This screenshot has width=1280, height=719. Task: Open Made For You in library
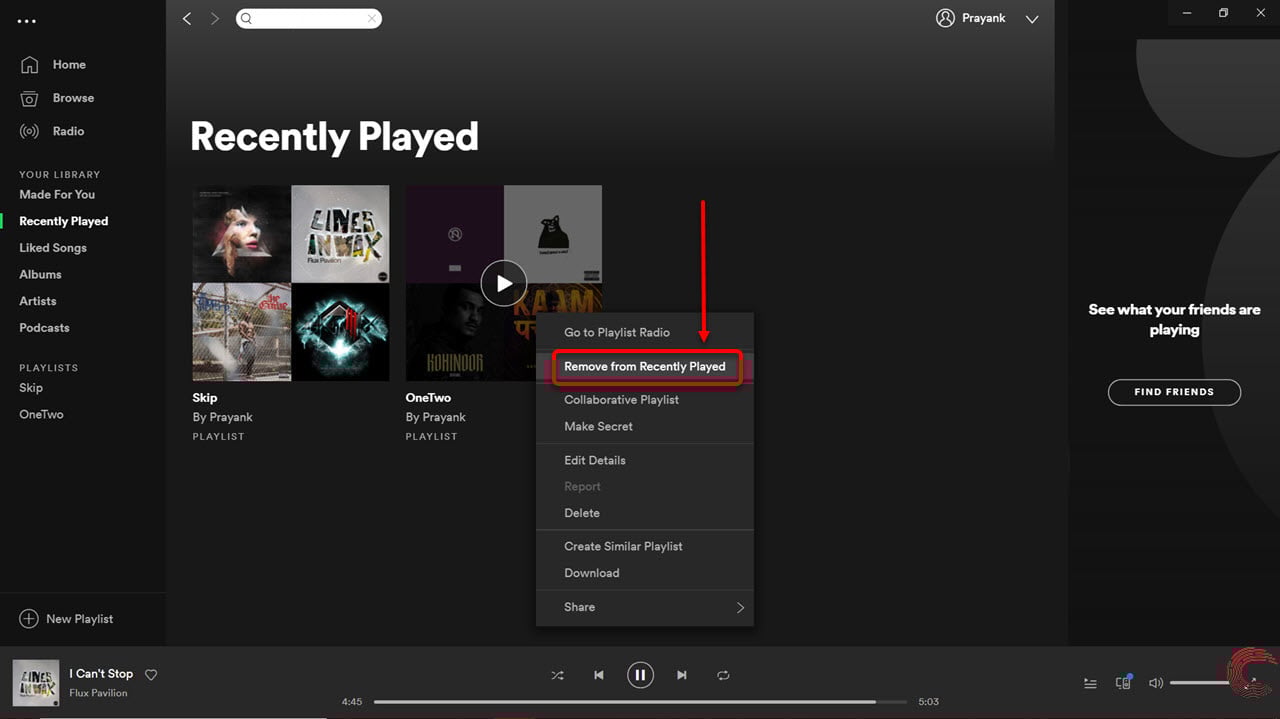[57, 195]
